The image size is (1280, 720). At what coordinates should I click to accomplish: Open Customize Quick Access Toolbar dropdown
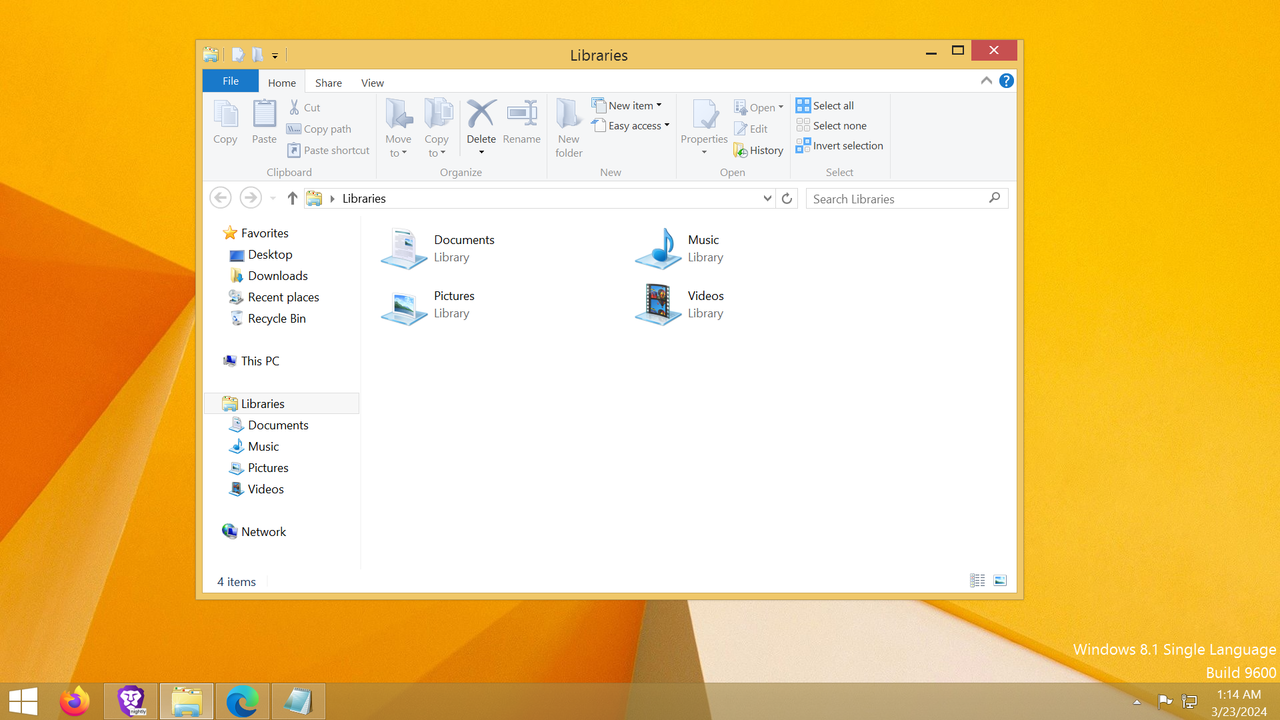[275, 56]
